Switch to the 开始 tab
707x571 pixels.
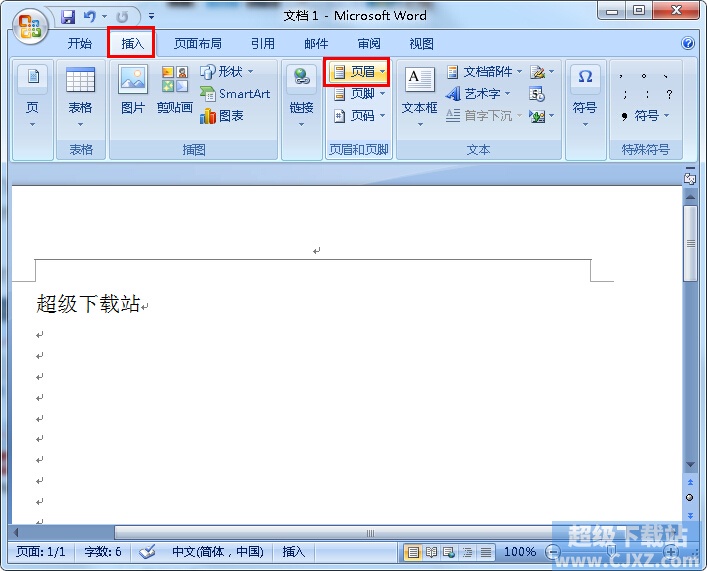[x=80, y=44]
